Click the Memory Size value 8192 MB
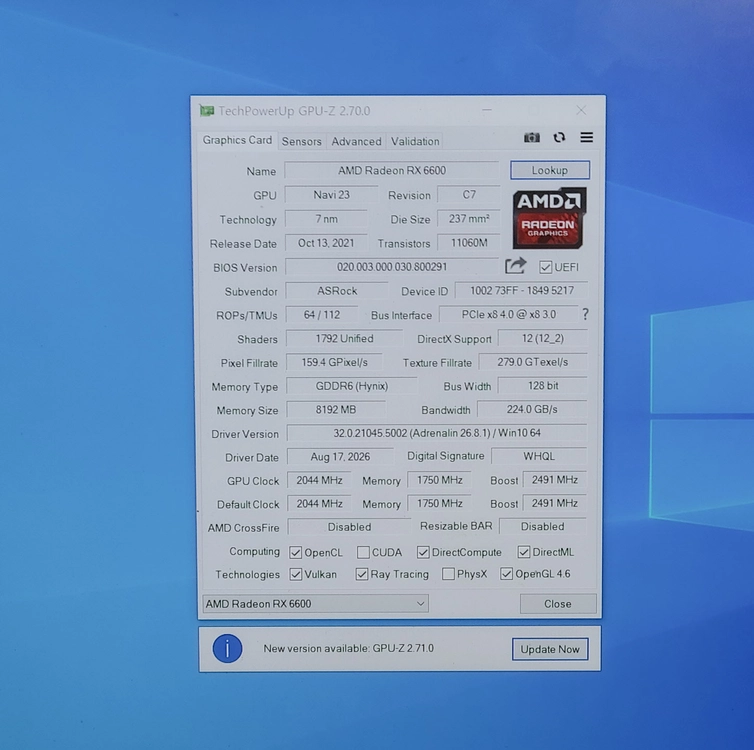 tap(336, 410)
